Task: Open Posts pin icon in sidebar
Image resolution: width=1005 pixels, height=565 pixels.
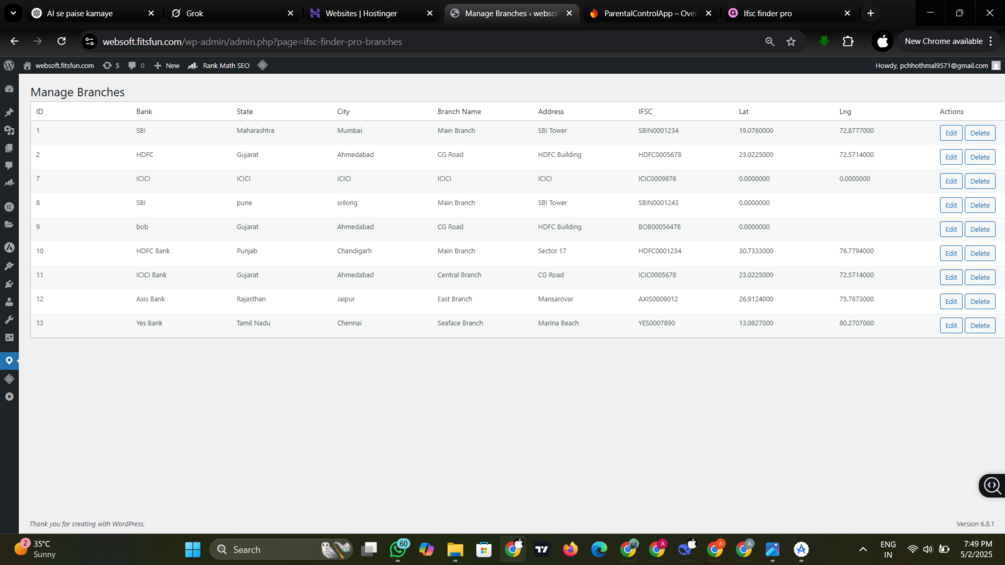Action: tap(9, 112)
